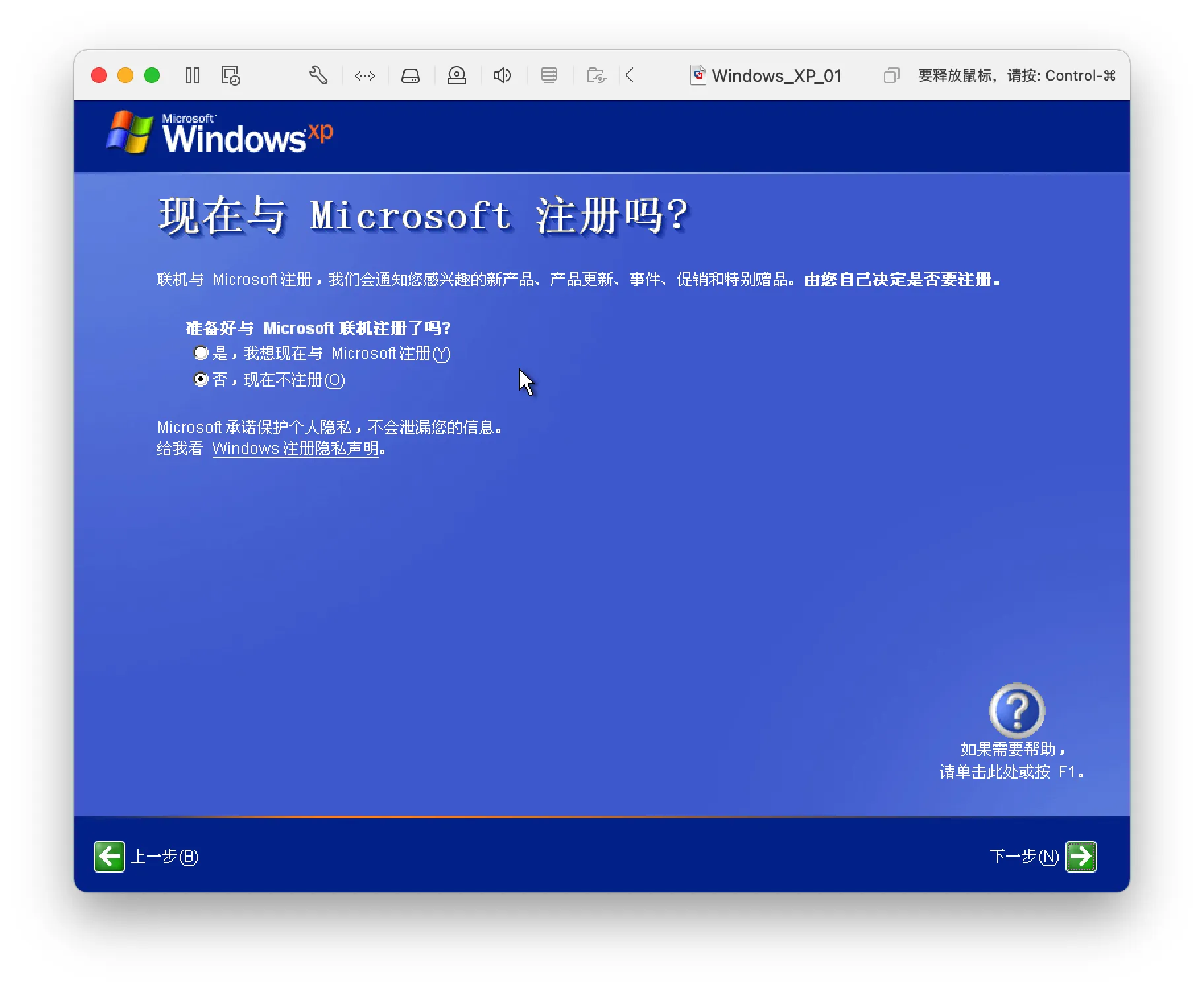Click the '上一步(B)' text label

tap(164, 857)
